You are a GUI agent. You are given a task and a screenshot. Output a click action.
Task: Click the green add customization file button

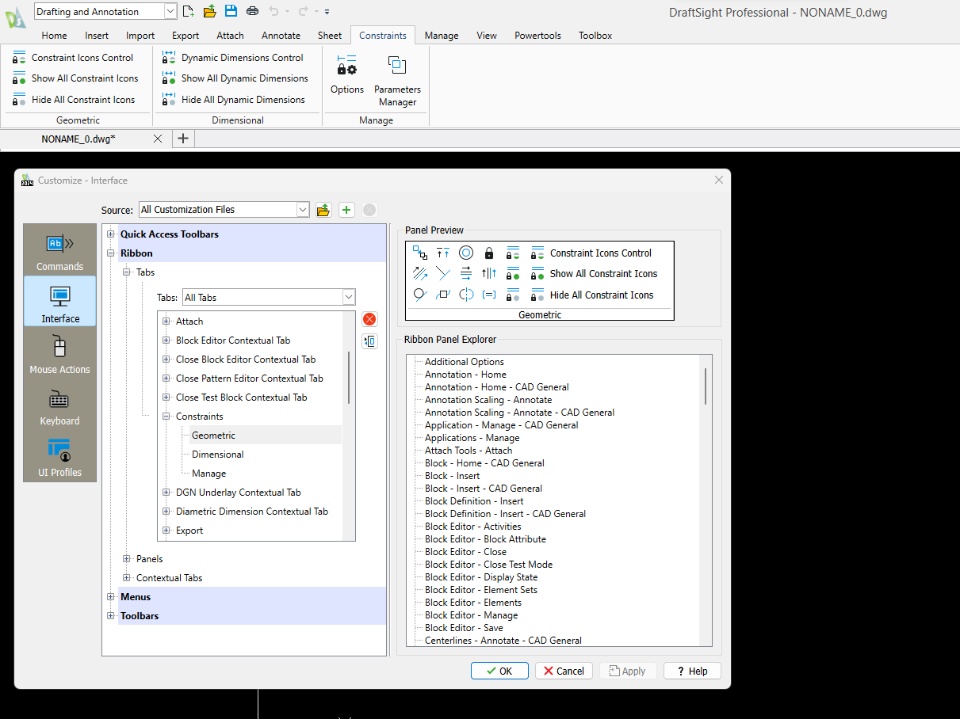click(x=346, y=210)
